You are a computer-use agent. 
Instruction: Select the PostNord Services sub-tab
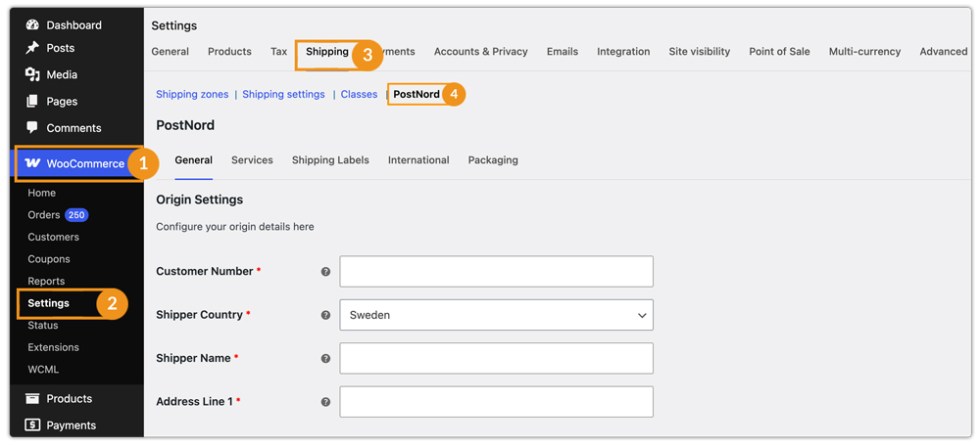pyautogui.click(x=252, y=160)
